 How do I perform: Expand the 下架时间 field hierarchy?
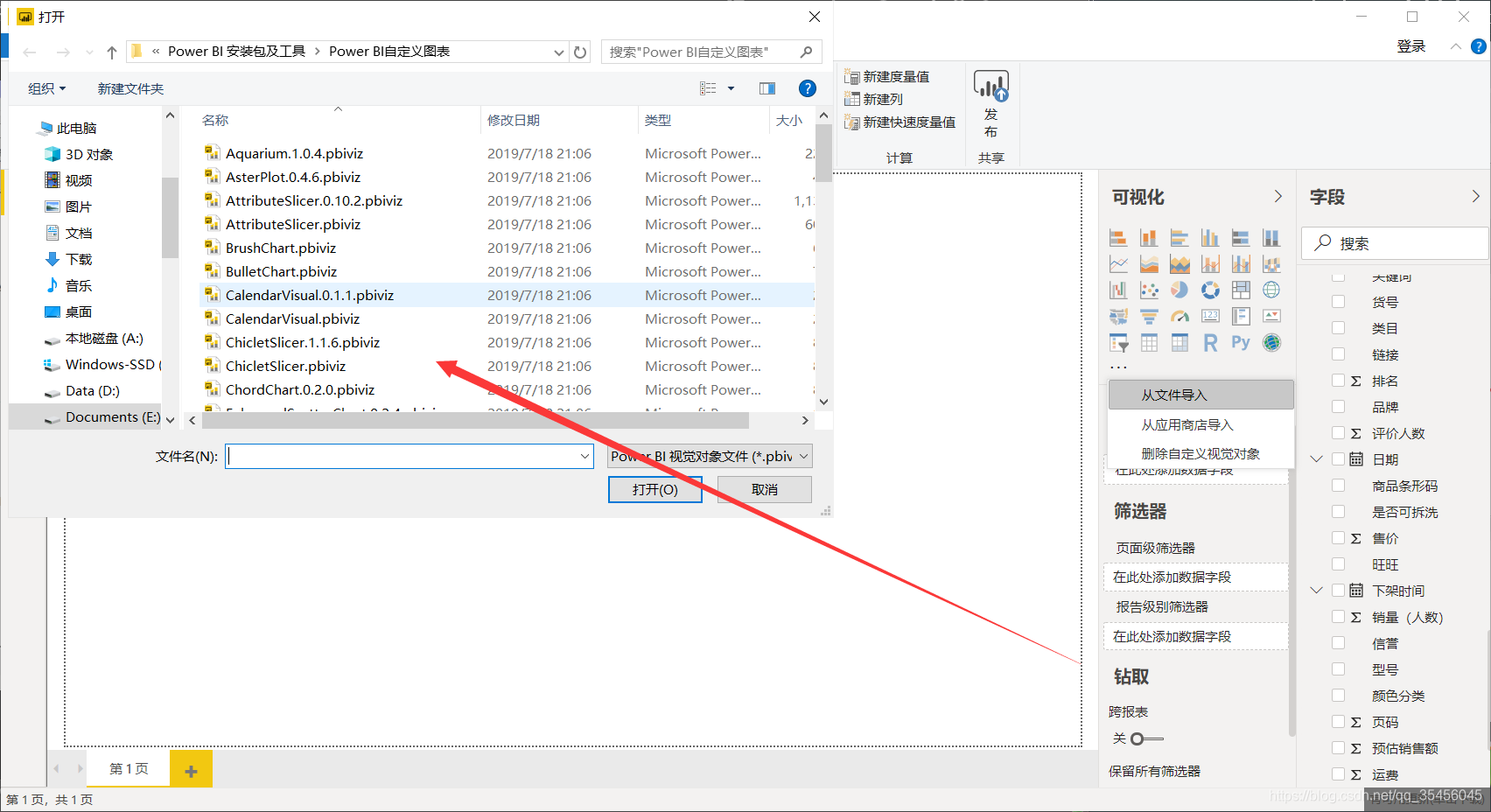1316,591
